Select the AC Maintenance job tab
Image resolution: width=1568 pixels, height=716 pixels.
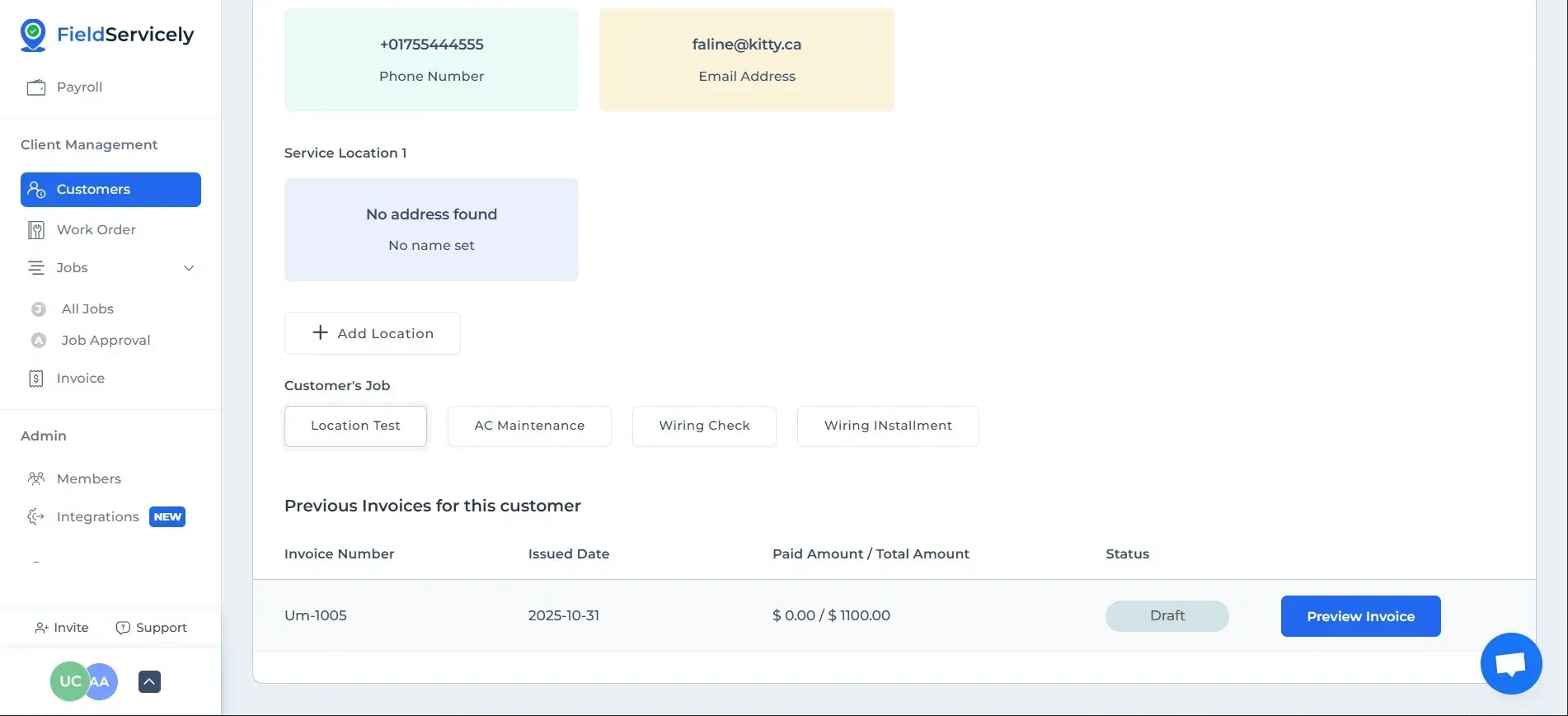(x=529, y=426)
